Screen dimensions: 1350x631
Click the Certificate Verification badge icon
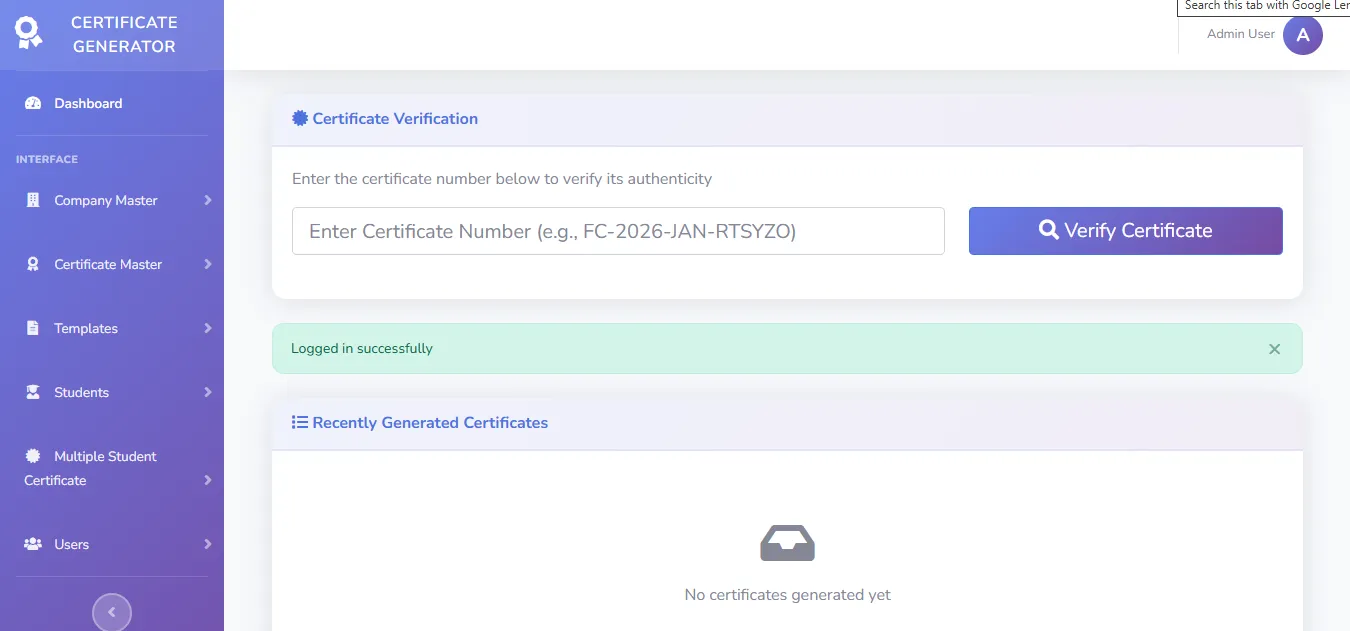pyautogui.click(x=299, y=118)
